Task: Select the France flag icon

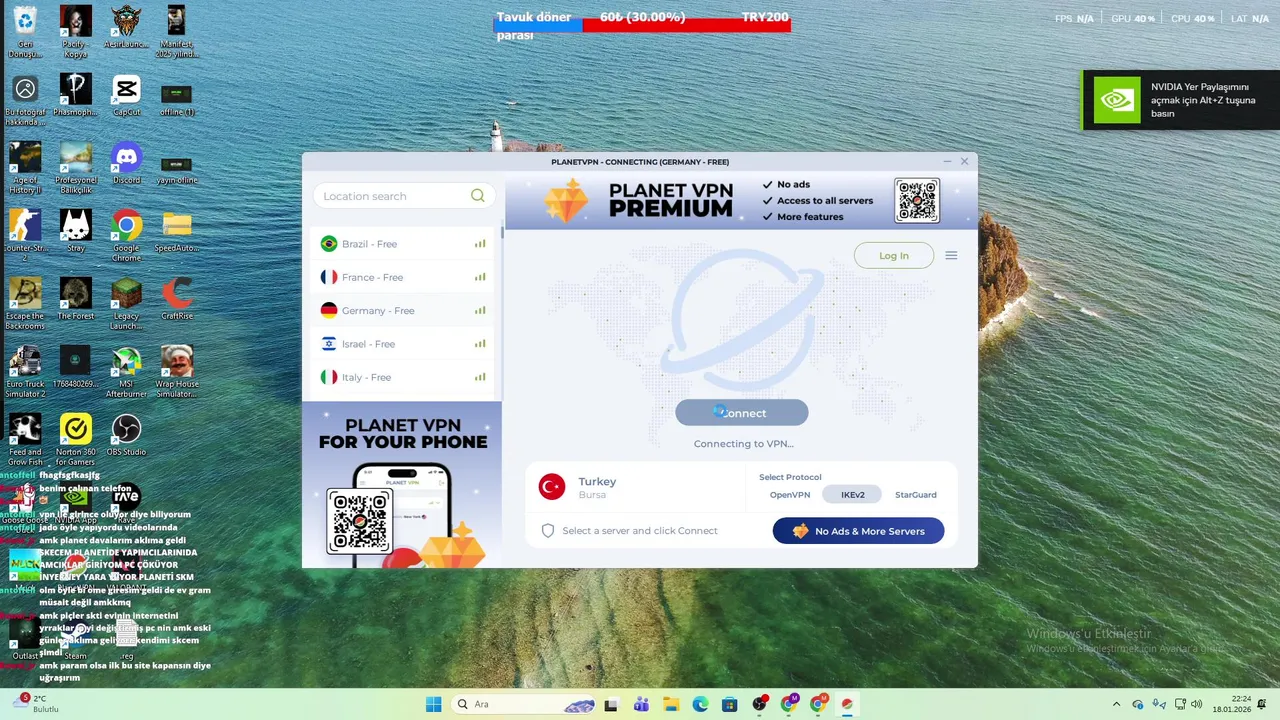Action: pyautogui.click(x=328, y=277)
